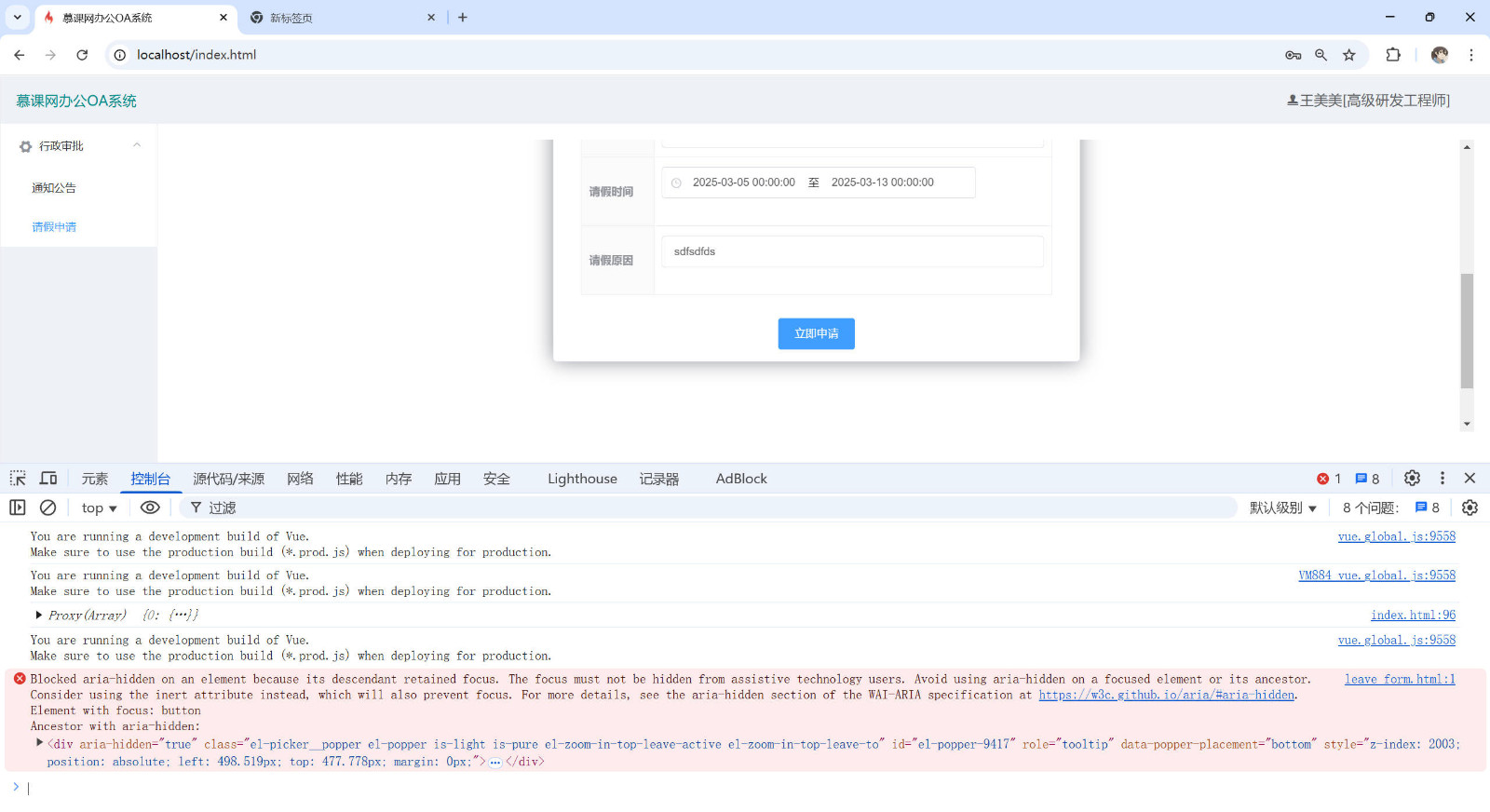Create a live expression eye icon
The image size is (1490, 812).
(150, 507)
